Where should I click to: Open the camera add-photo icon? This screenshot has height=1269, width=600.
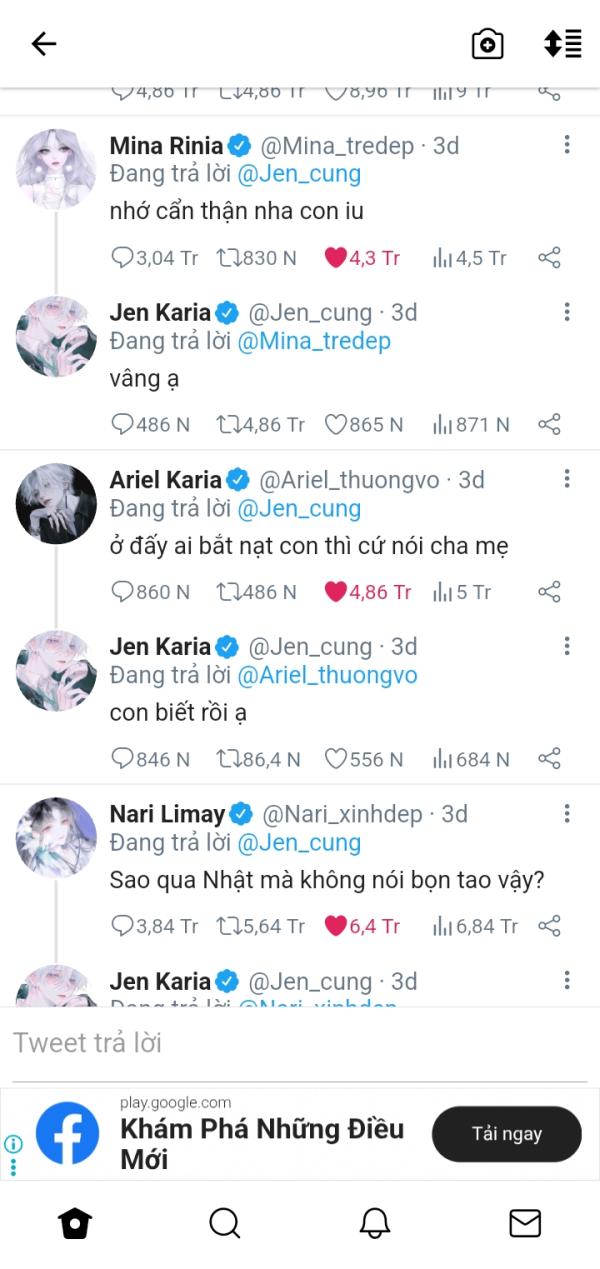(487, 44)
